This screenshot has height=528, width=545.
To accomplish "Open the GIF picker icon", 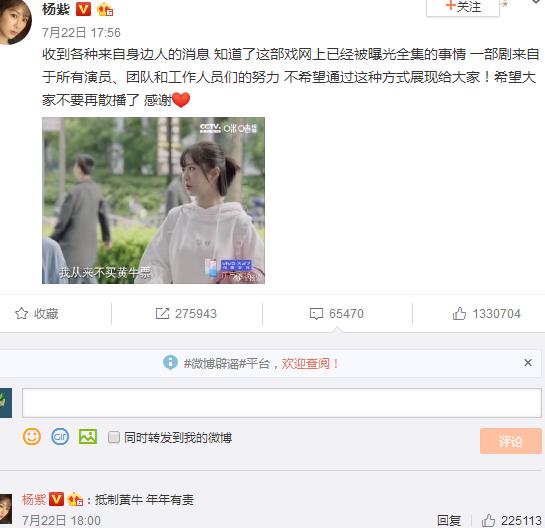I will [x=60, y=437].
